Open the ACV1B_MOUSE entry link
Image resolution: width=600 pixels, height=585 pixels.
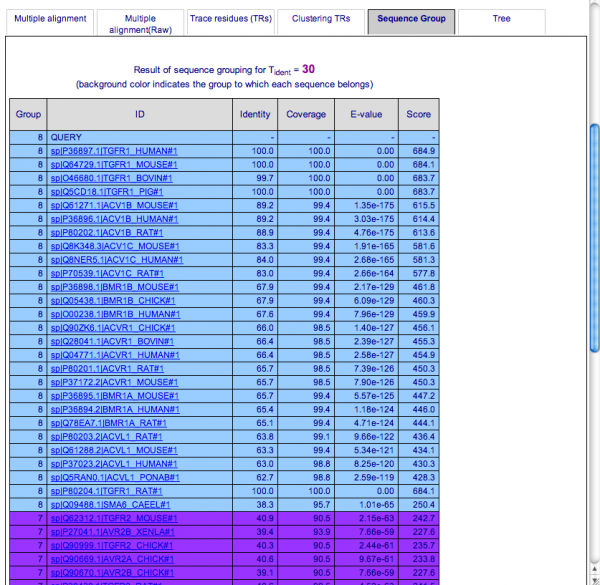[x=114, y=204]
